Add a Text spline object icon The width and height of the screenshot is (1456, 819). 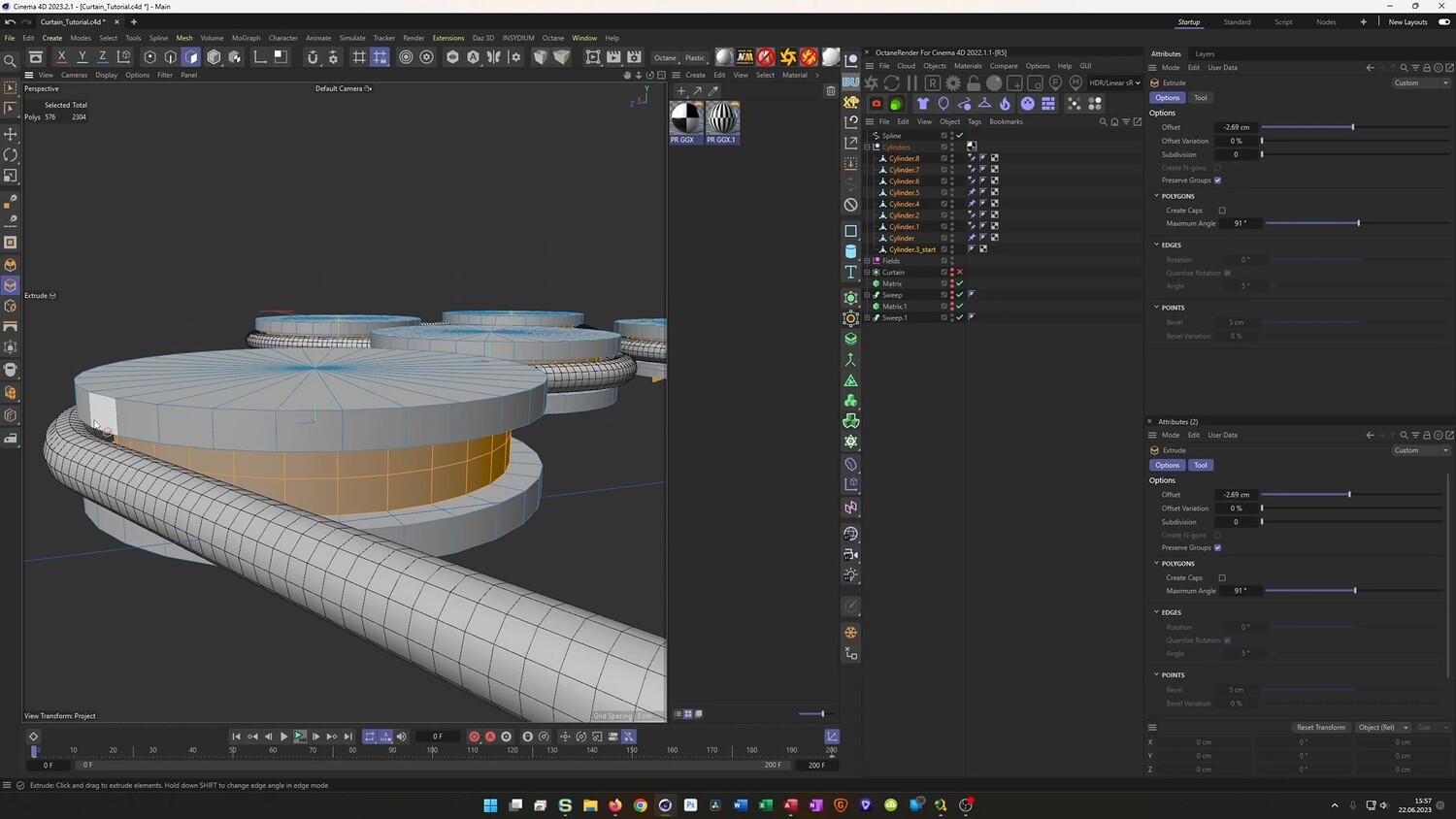pyautogui.click(x=850, y=273)
